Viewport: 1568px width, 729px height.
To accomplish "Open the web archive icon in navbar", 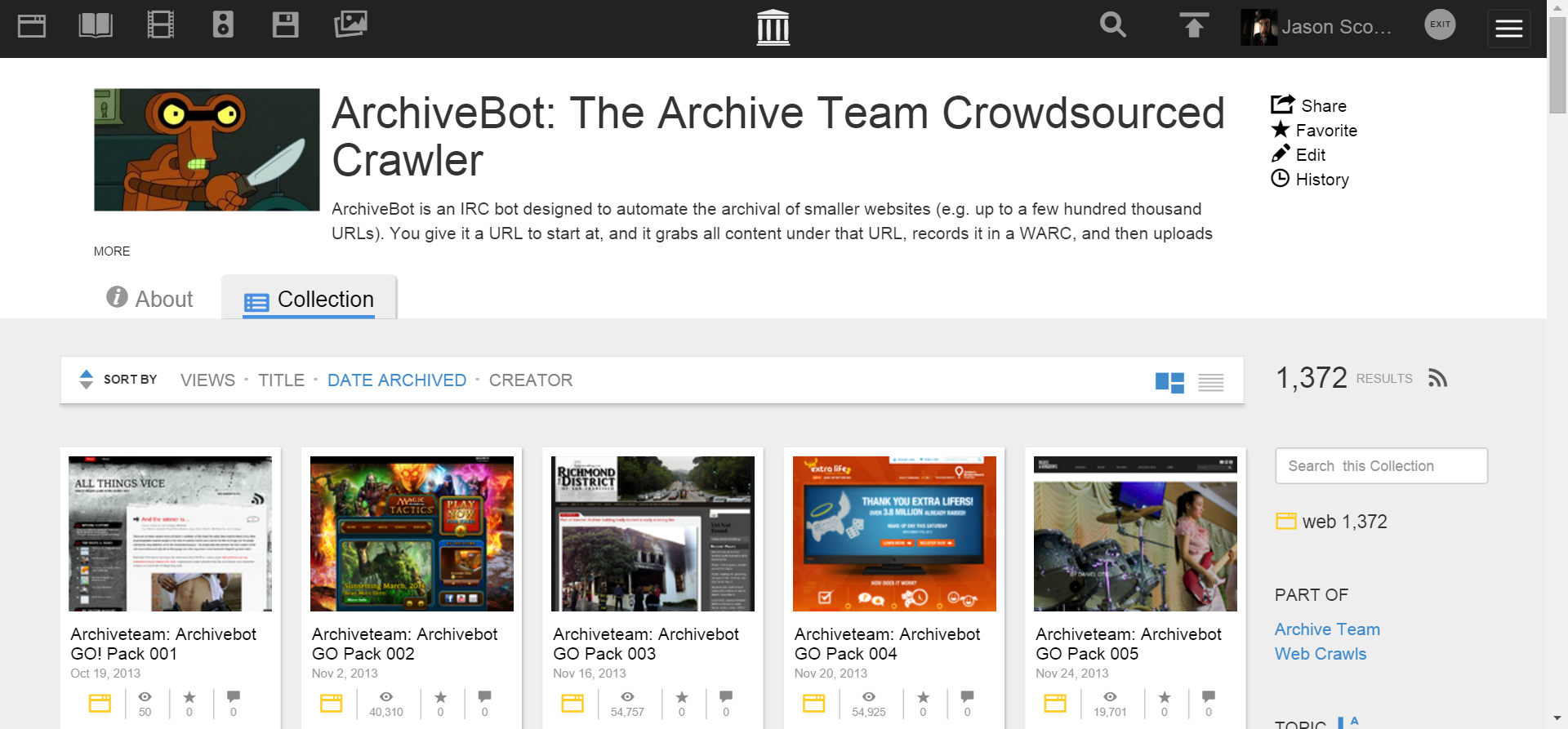I will click(x=32, y=26).
